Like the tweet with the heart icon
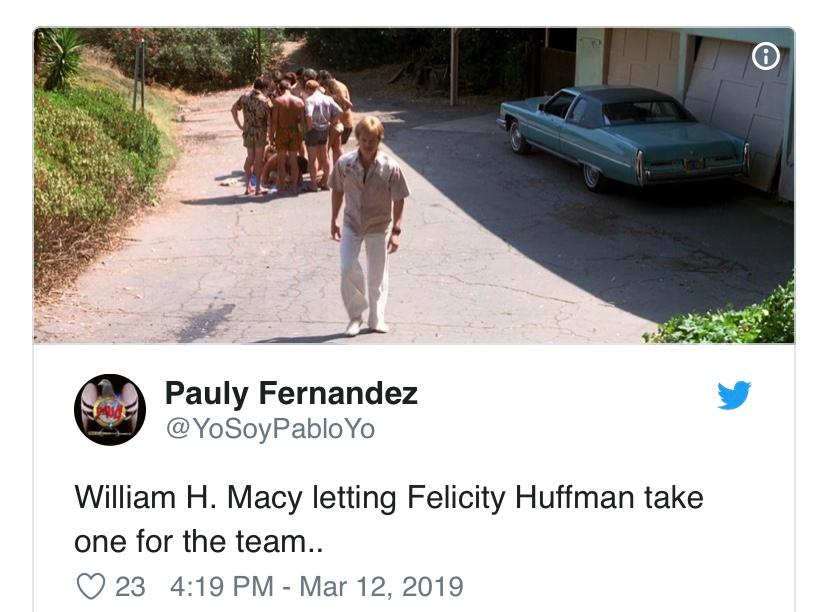 pyautogui.click(x=91, y=586)
